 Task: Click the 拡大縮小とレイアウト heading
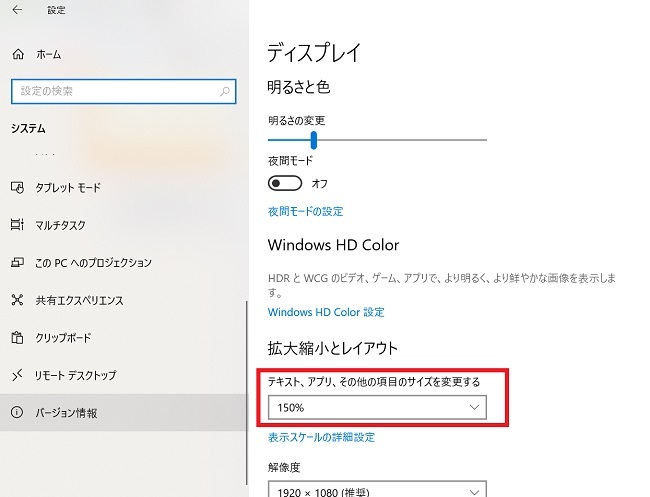coord(332,348)
